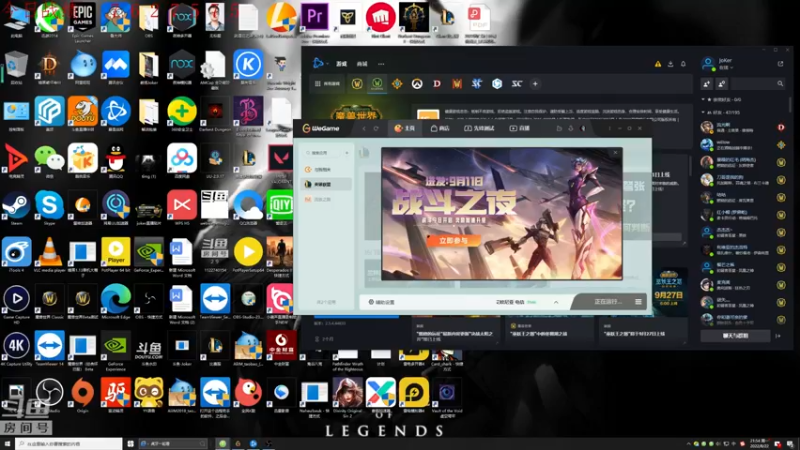The height and width of the screenshot is (450, 800).
Task: Open hamburger menu beside running button
Action: [638, 302]
